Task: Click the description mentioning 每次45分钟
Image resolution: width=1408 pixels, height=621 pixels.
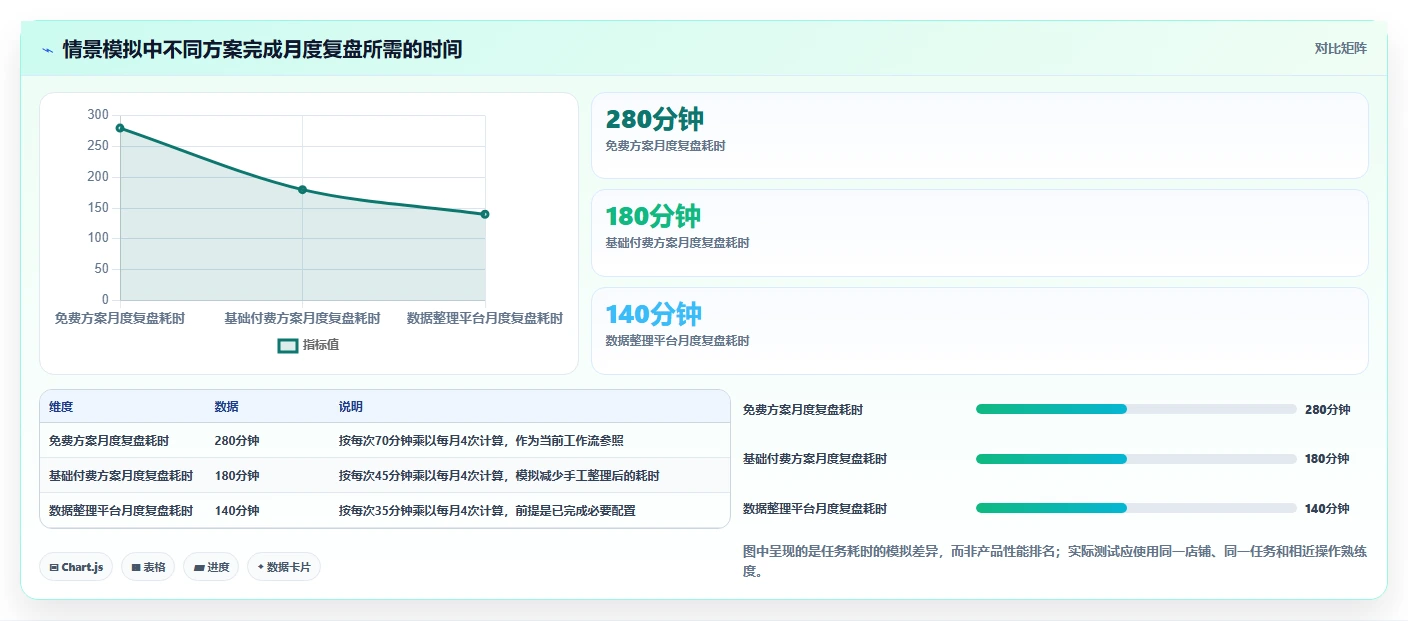Action: tap(499, 476)
